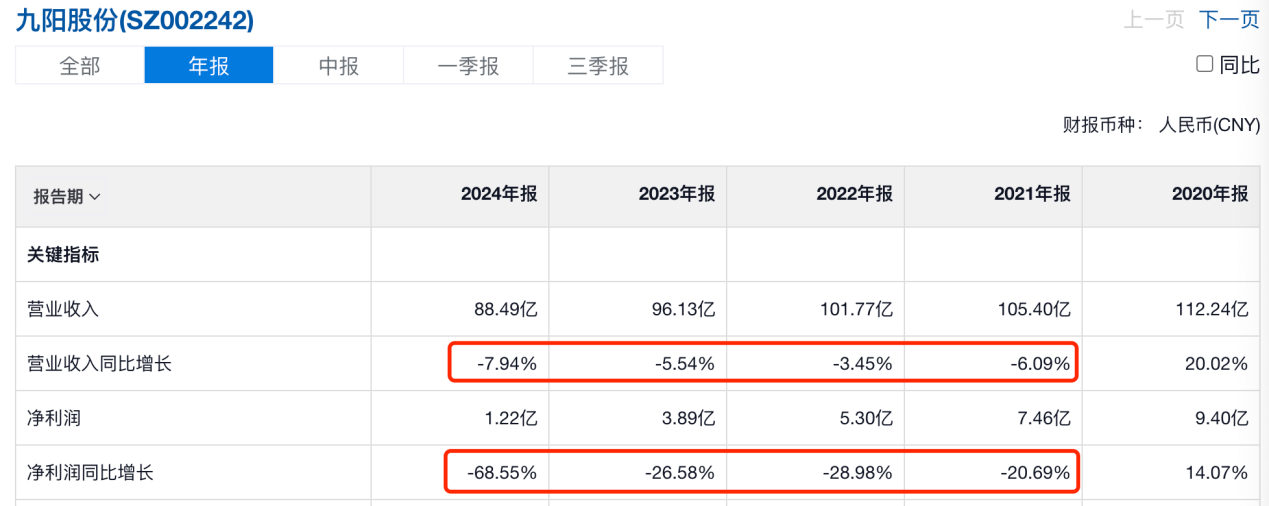Screen dimensions: 1269x506
Task: Open the 中报 tab
Action: point(339,66)
